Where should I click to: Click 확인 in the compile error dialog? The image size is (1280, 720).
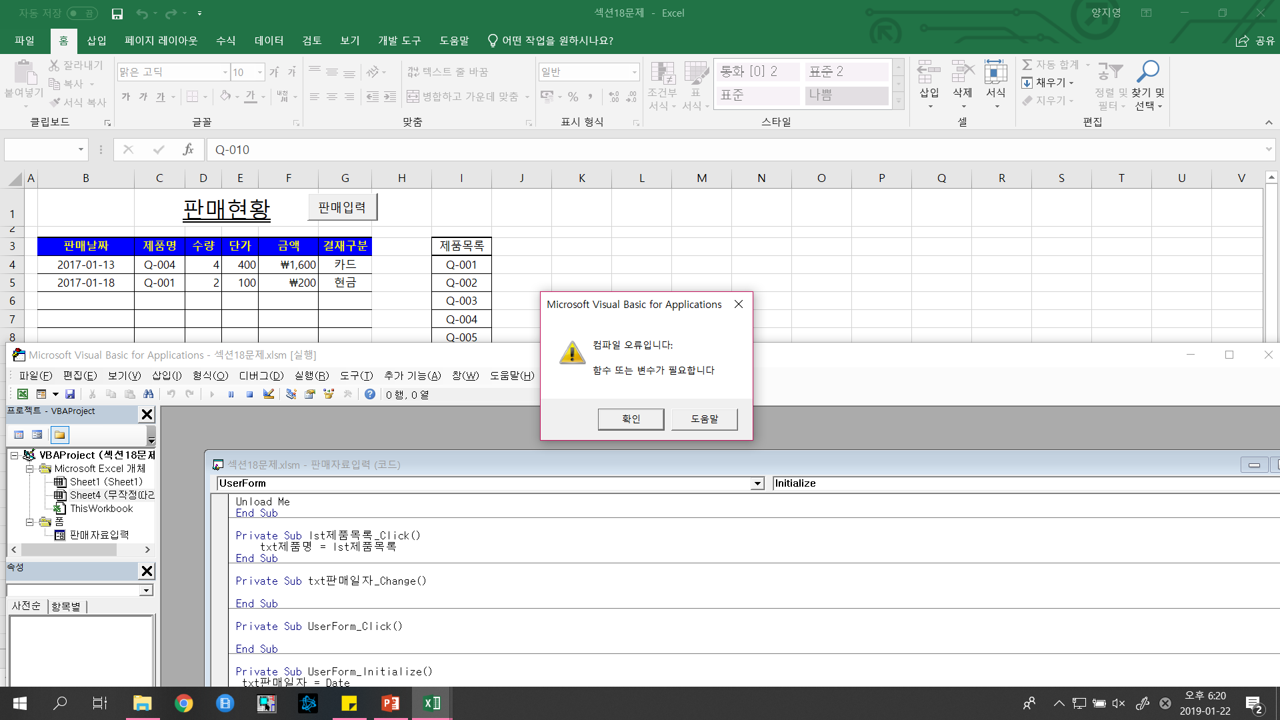tap(631, 419)
